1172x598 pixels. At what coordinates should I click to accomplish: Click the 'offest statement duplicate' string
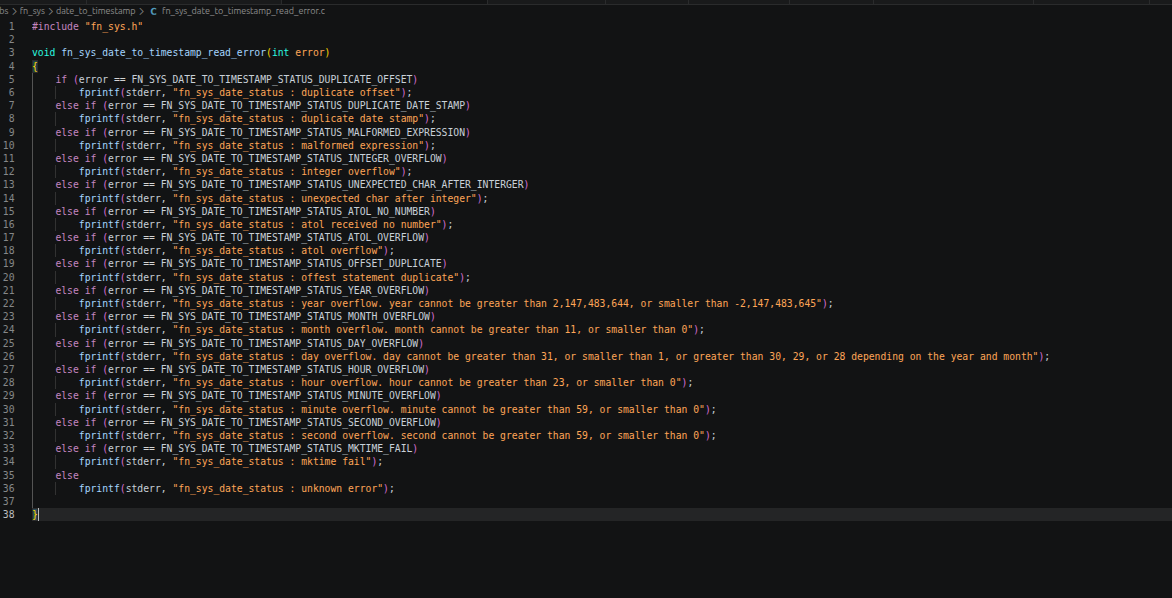click(318, 277)
